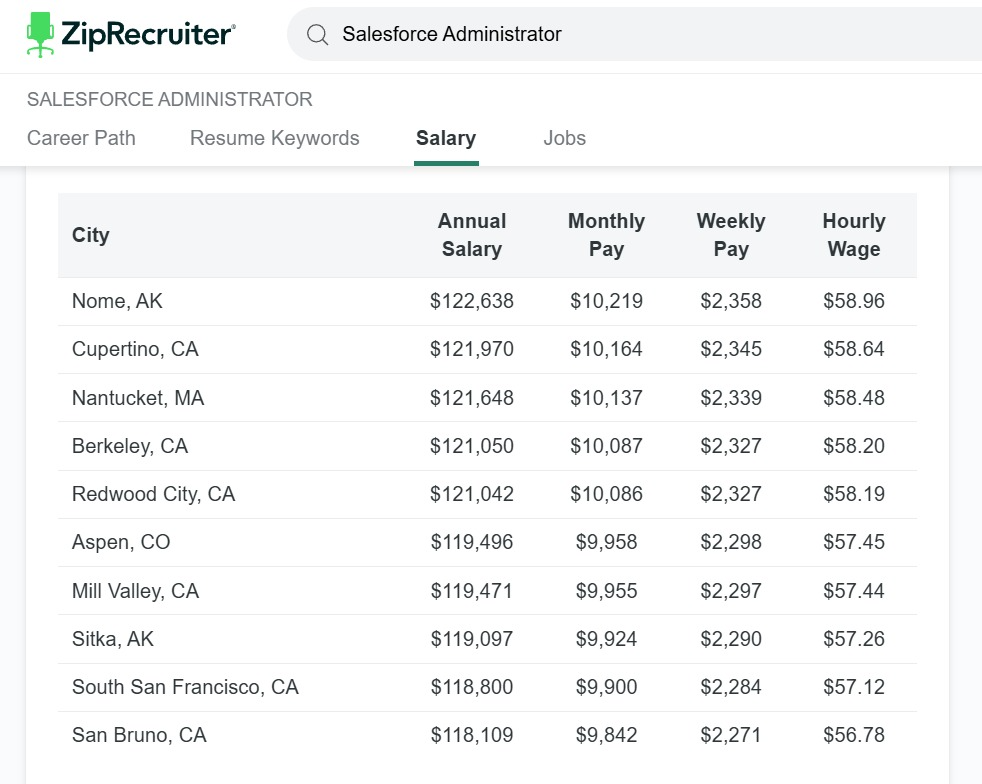Click weekly pay $2,271

pyautogui.click(x=731, y=735)
